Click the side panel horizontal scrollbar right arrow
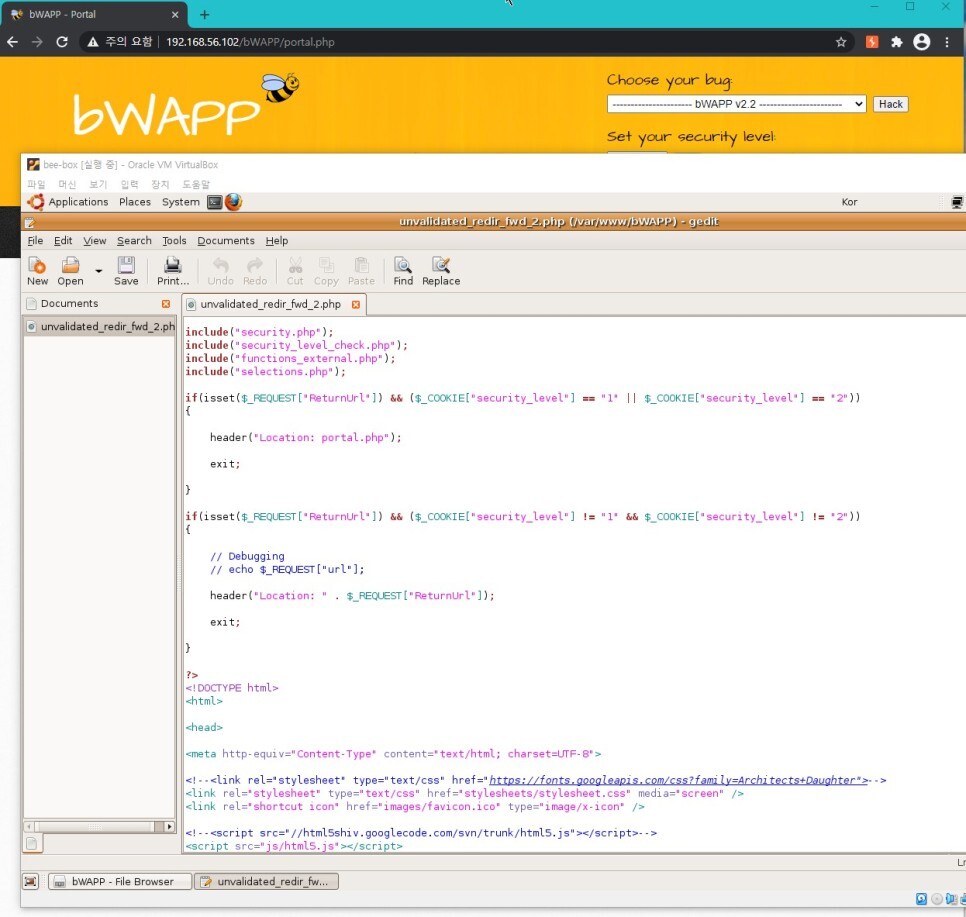The image size is (966, 917). 169,826
